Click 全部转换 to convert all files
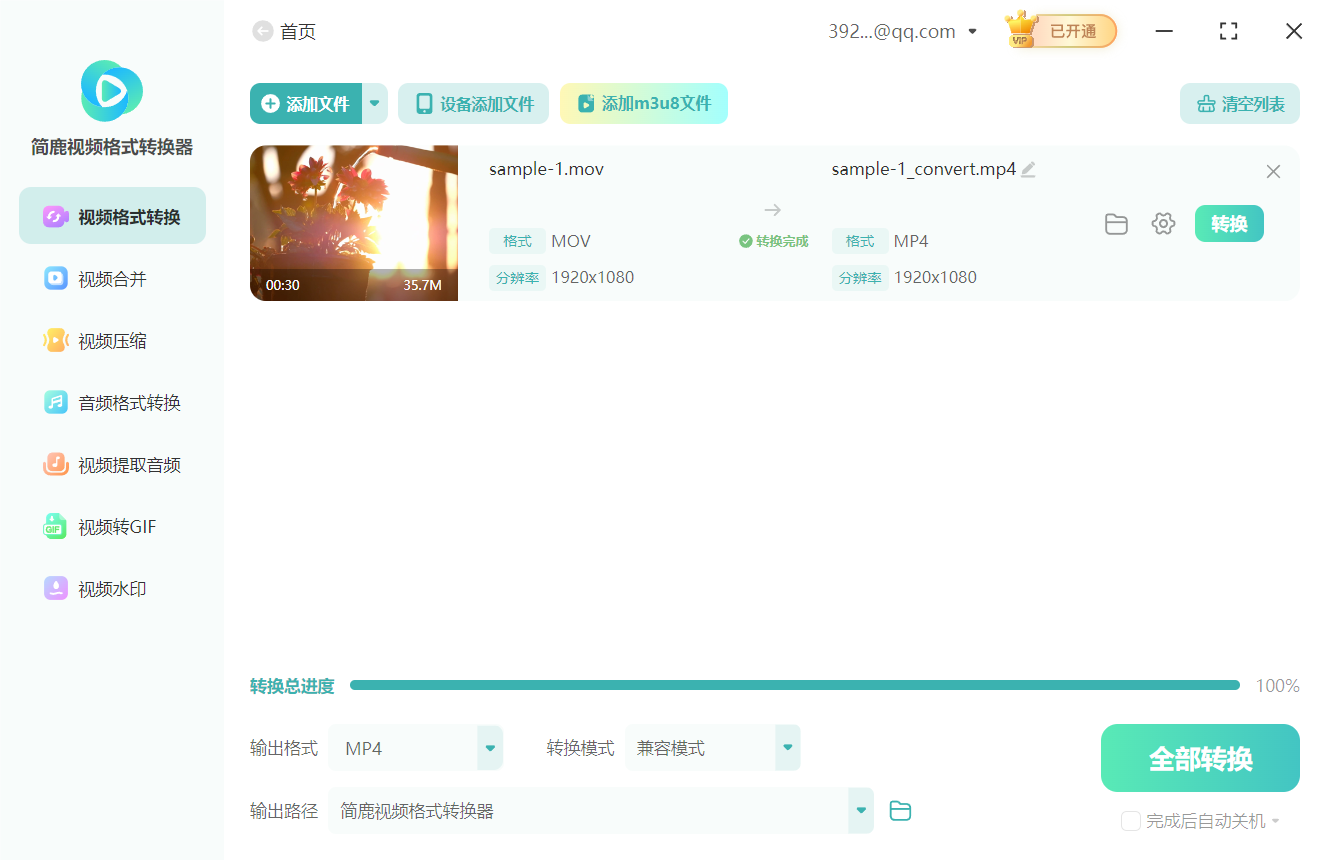Screen dimensions: 1326x860 pos(1200,758)
